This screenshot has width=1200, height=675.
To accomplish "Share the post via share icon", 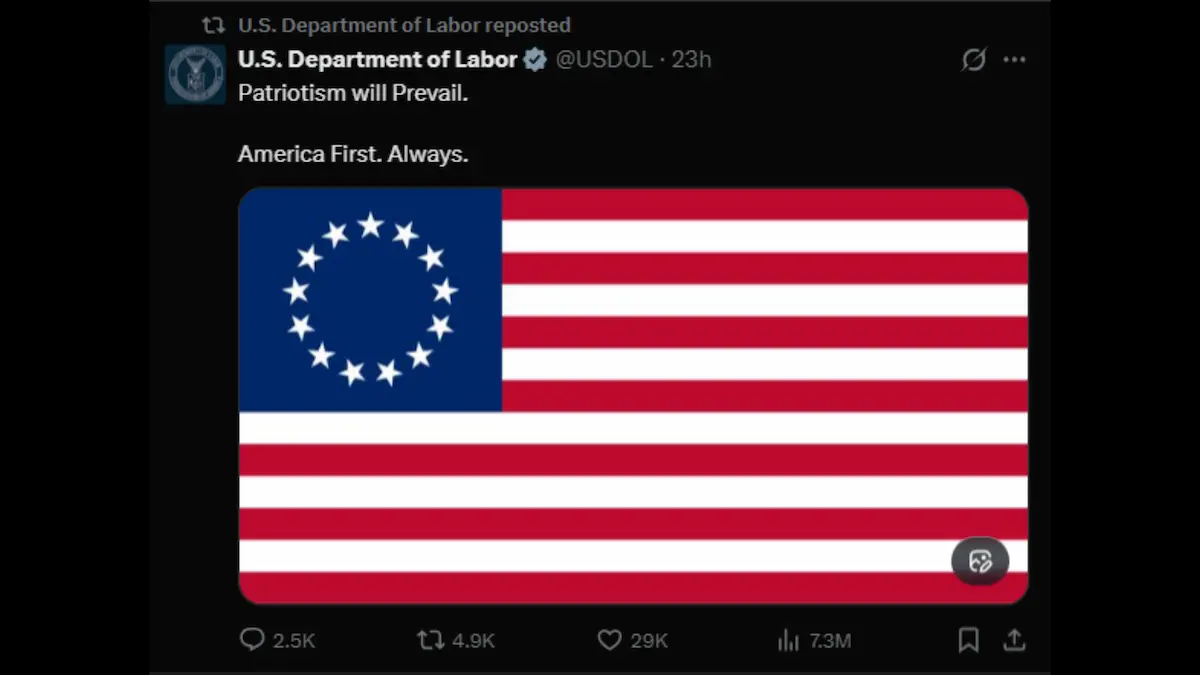I will coord(1013,639).
